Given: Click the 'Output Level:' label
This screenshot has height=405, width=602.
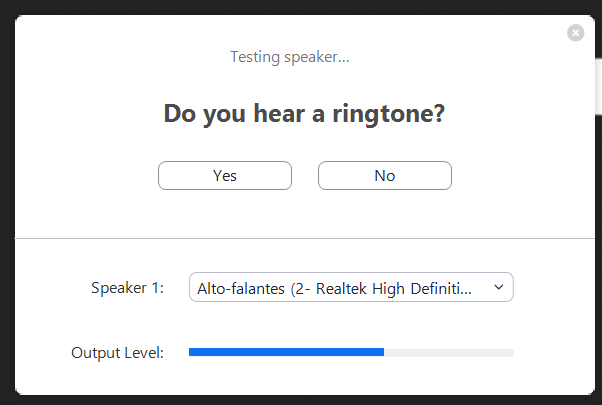Looking at the screenshot, I should pos(117,353).
